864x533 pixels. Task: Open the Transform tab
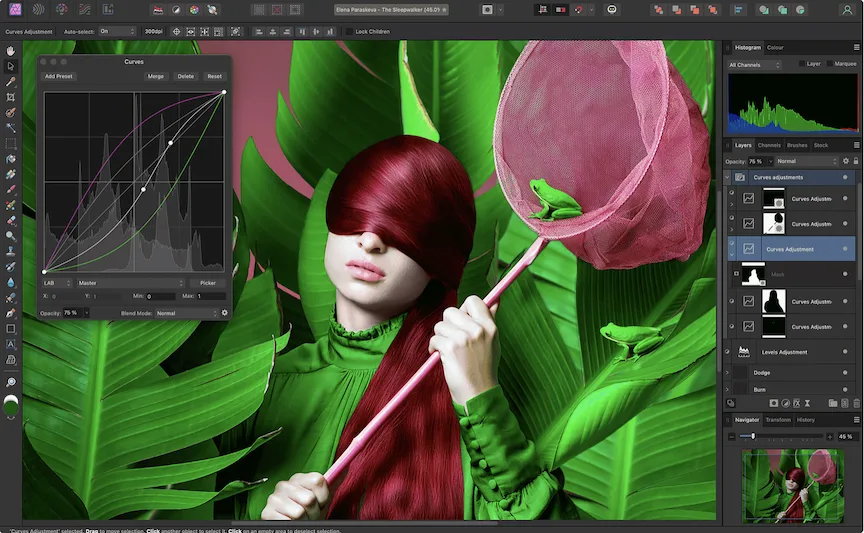(778, 420)
